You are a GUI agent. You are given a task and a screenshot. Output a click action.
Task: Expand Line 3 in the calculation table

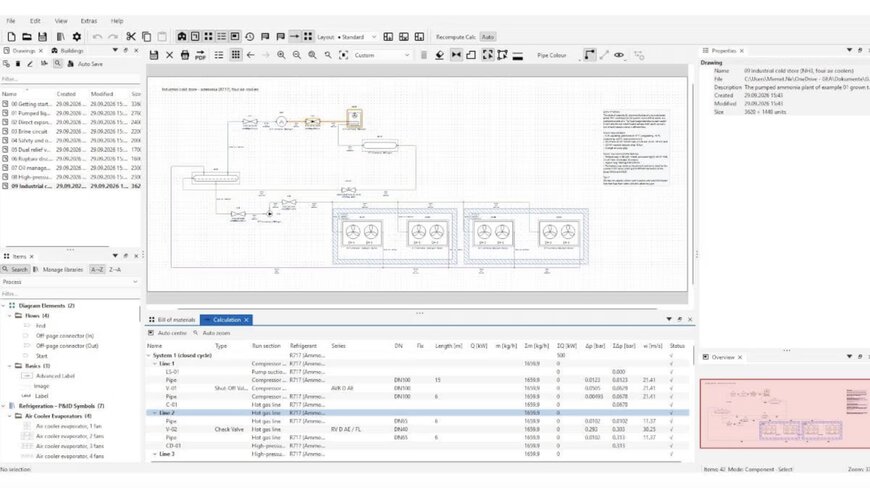pyautogui.click(x=155, y=454)
